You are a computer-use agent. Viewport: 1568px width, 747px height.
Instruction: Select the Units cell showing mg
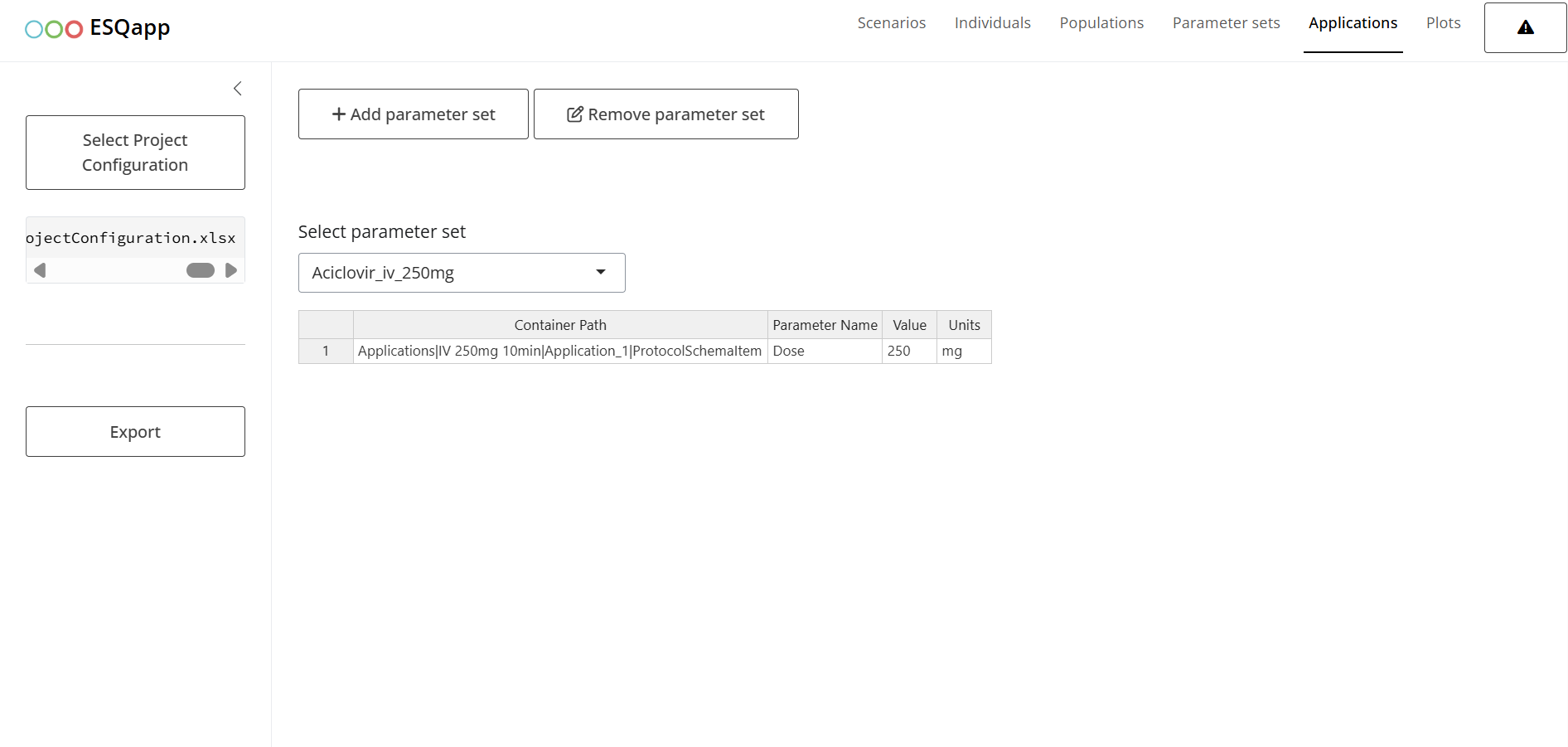963,352
